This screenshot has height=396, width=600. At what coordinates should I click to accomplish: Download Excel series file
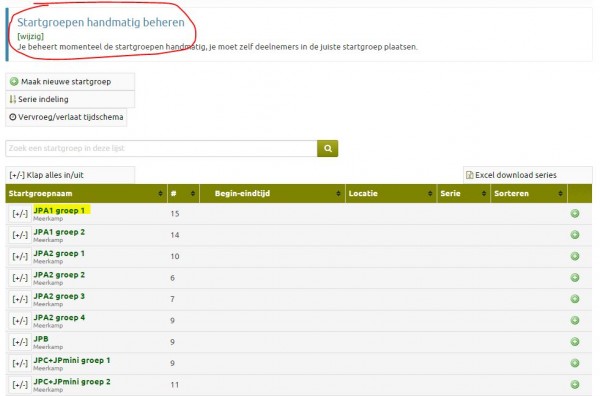528,175
